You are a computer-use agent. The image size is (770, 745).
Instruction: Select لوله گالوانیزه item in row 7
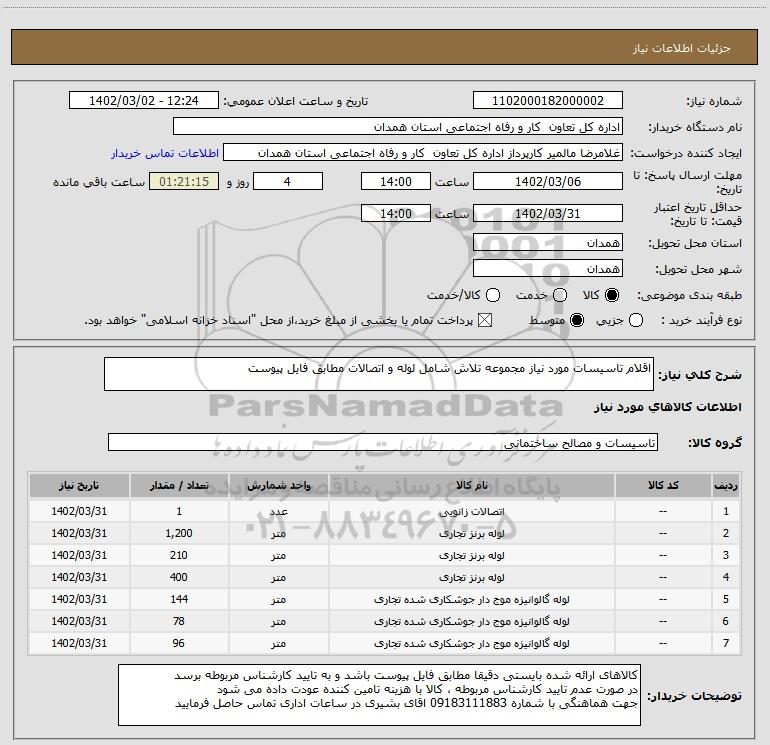tap(471, 643)
